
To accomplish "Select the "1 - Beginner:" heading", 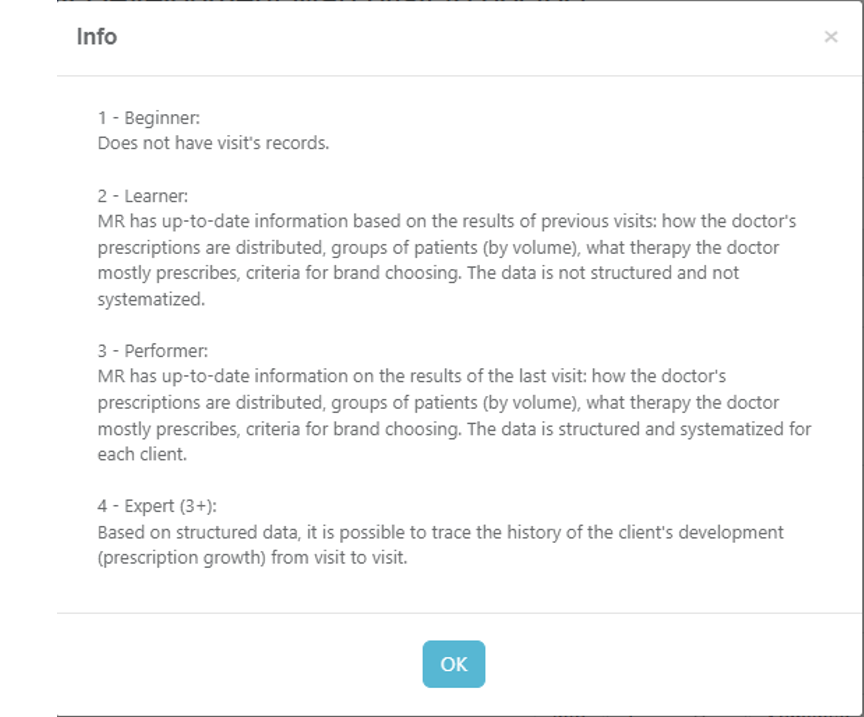I will click(148, 117).
